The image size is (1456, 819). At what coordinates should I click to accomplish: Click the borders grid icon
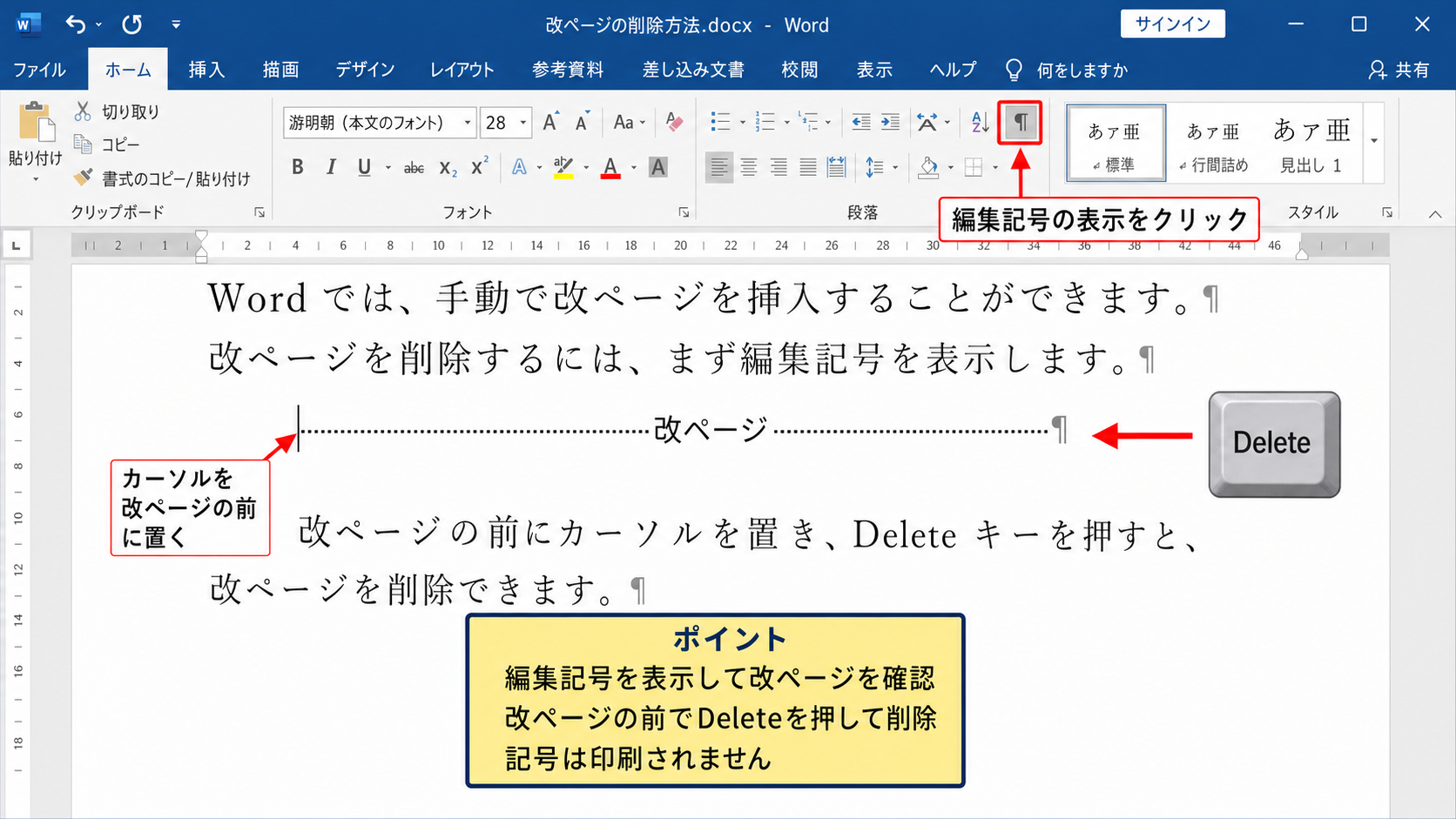(x=974, y=167)
